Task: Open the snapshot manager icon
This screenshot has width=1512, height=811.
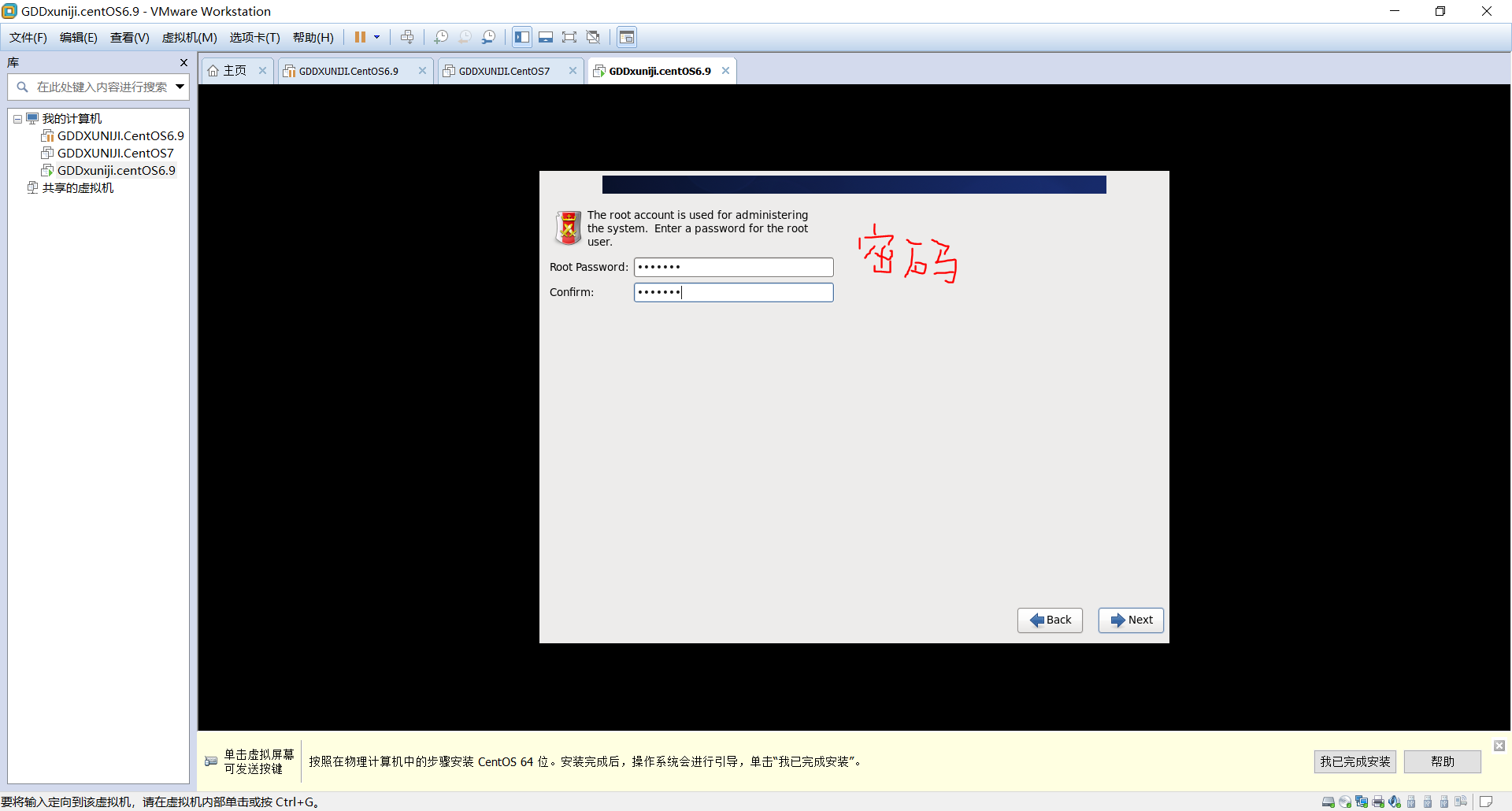Action: [489, 37]
